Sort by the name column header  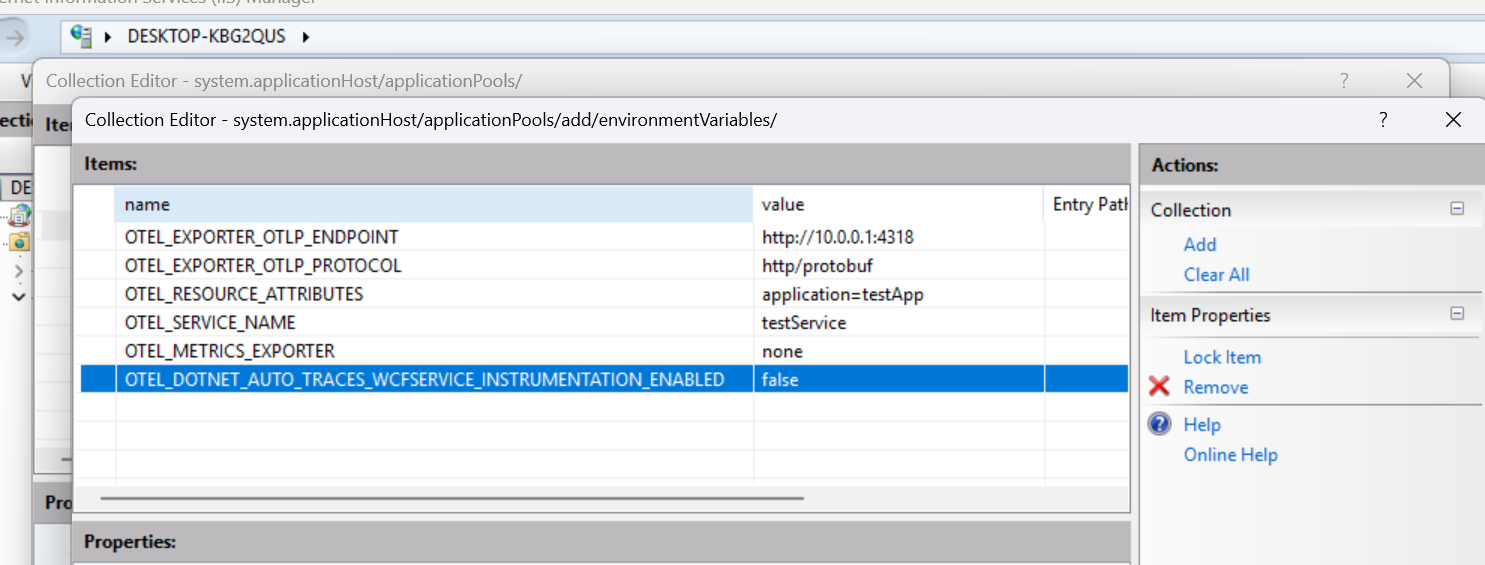433,204
